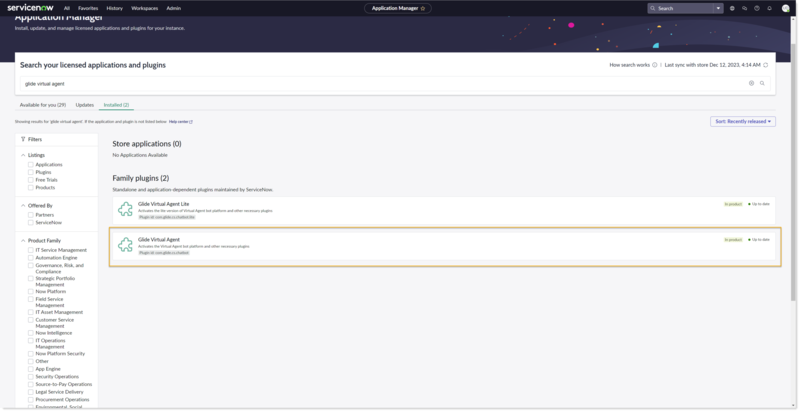The height and width of the screenshot is (412, 800).
Task: Click the globe scope icon in header
Action: (x=732, y=8)
